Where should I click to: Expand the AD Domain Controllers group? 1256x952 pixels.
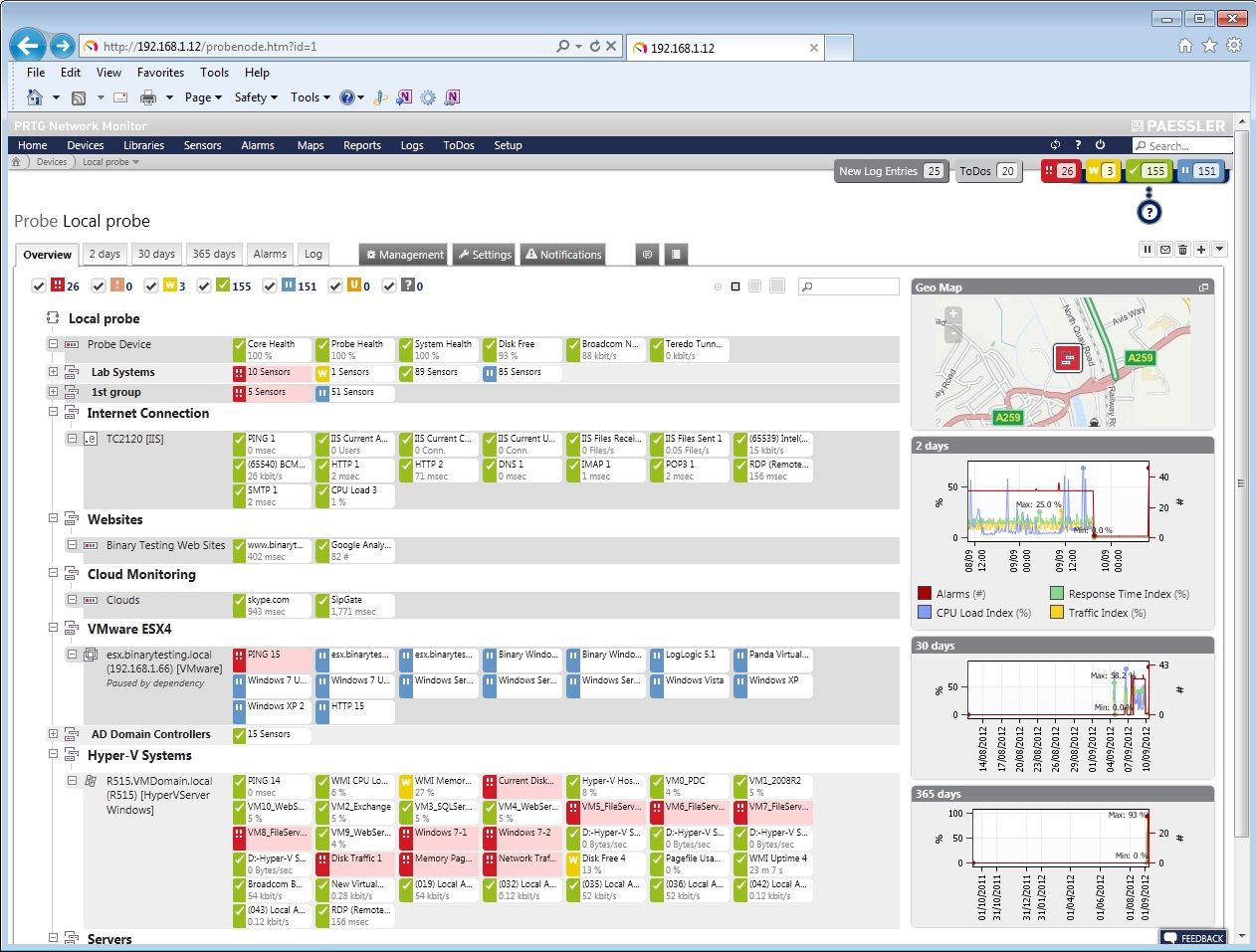click(x=53, y=734)
